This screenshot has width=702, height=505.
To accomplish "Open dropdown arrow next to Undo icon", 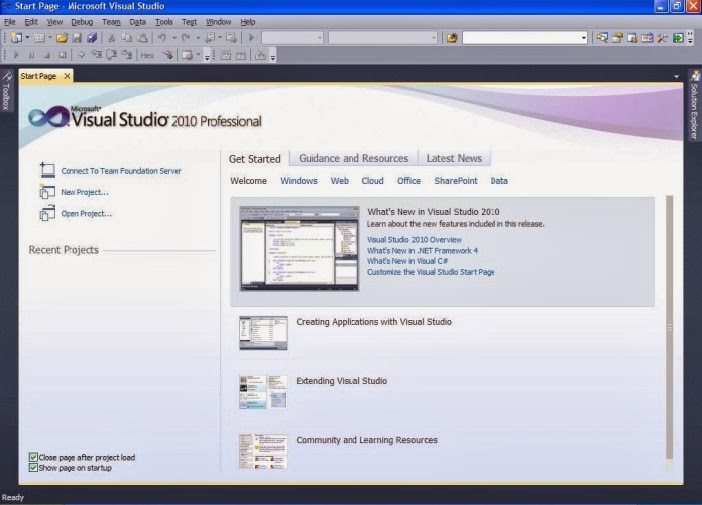I will (174, 38).
